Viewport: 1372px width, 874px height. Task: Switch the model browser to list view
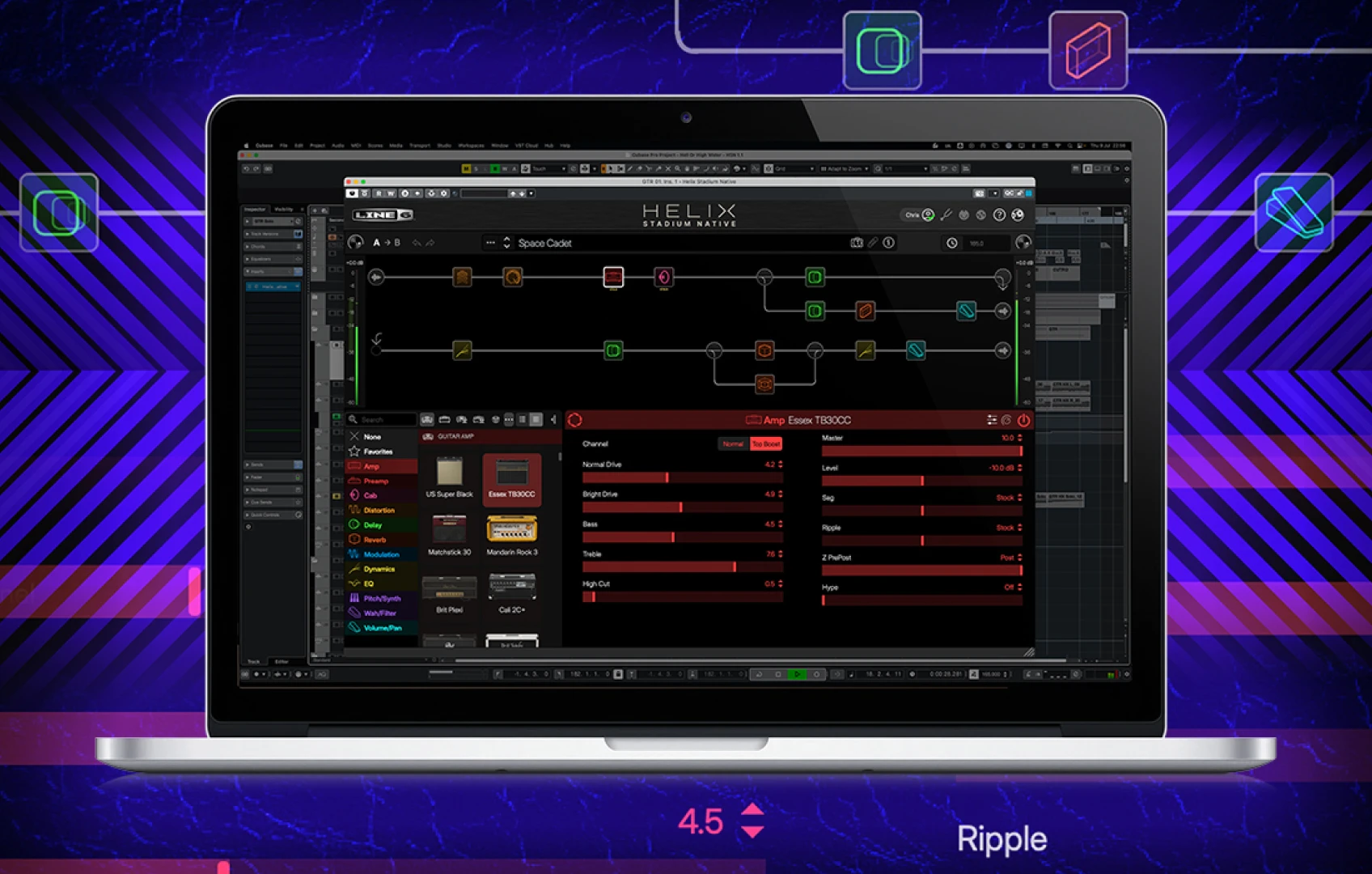click(523, 420)
